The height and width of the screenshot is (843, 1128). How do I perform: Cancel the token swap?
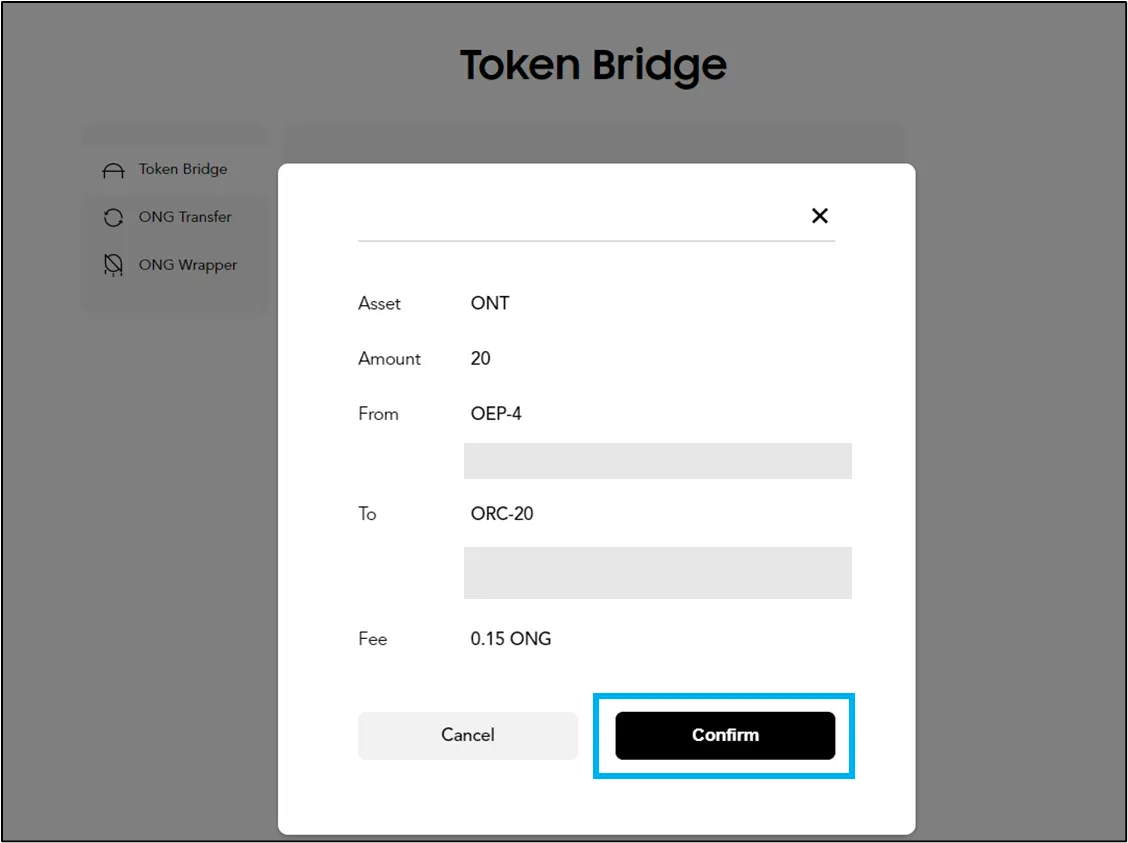(467, 735)
